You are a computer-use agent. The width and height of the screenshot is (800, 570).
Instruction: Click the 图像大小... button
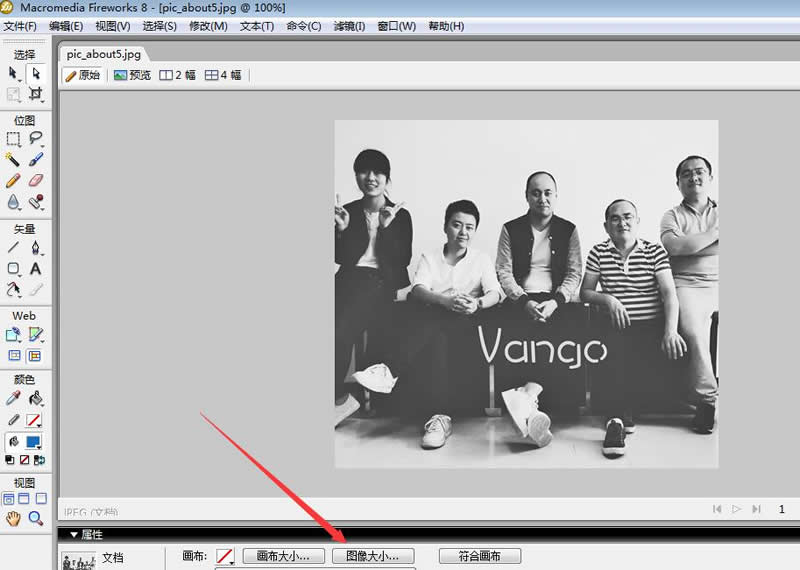[x=372, y=556]
